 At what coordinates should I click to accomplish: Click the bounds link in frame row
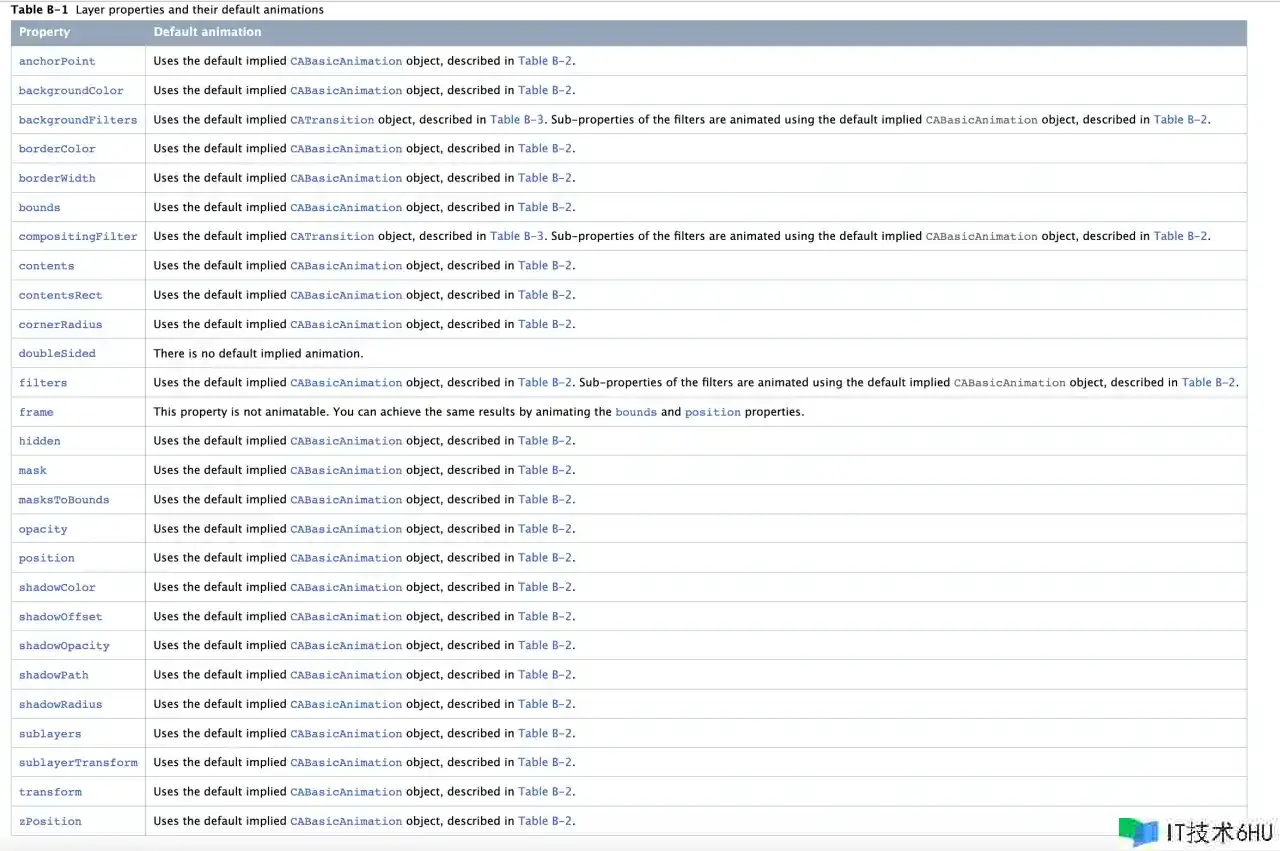(636, 412)
